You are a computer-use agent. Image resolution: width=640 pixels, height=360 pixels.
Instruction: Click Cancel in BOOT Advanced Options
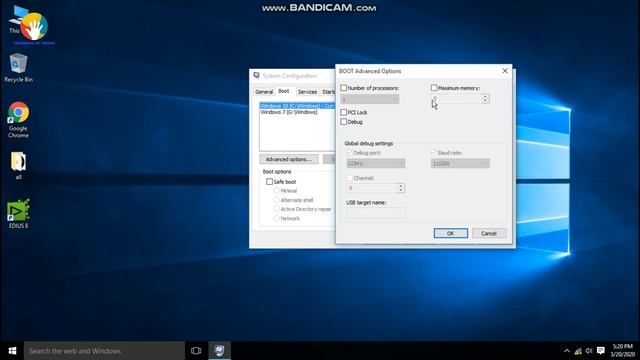point(489,233)
